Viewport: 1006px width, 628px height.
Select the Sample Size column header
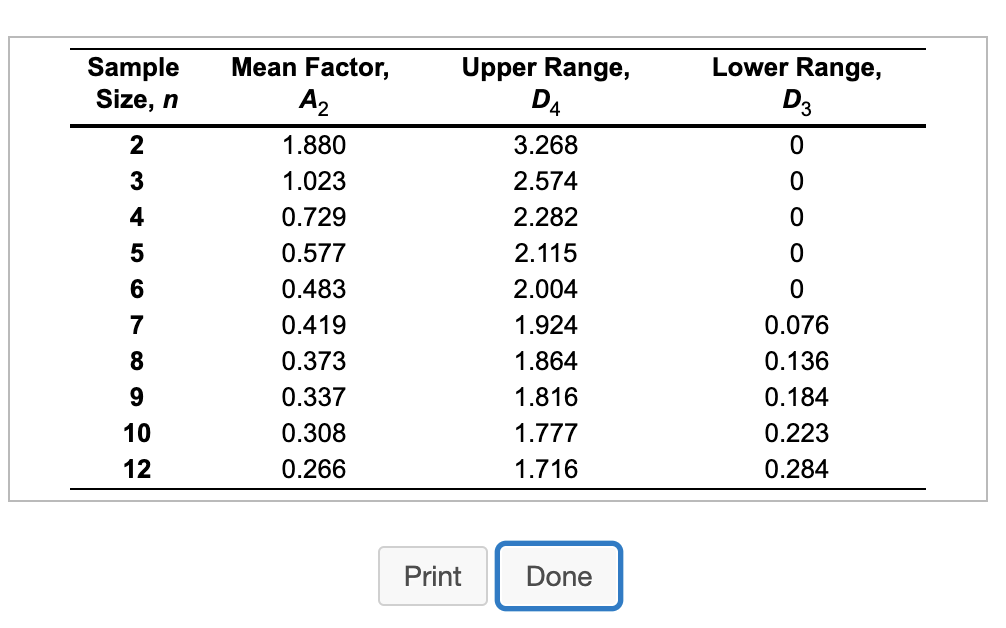point(133,82)
